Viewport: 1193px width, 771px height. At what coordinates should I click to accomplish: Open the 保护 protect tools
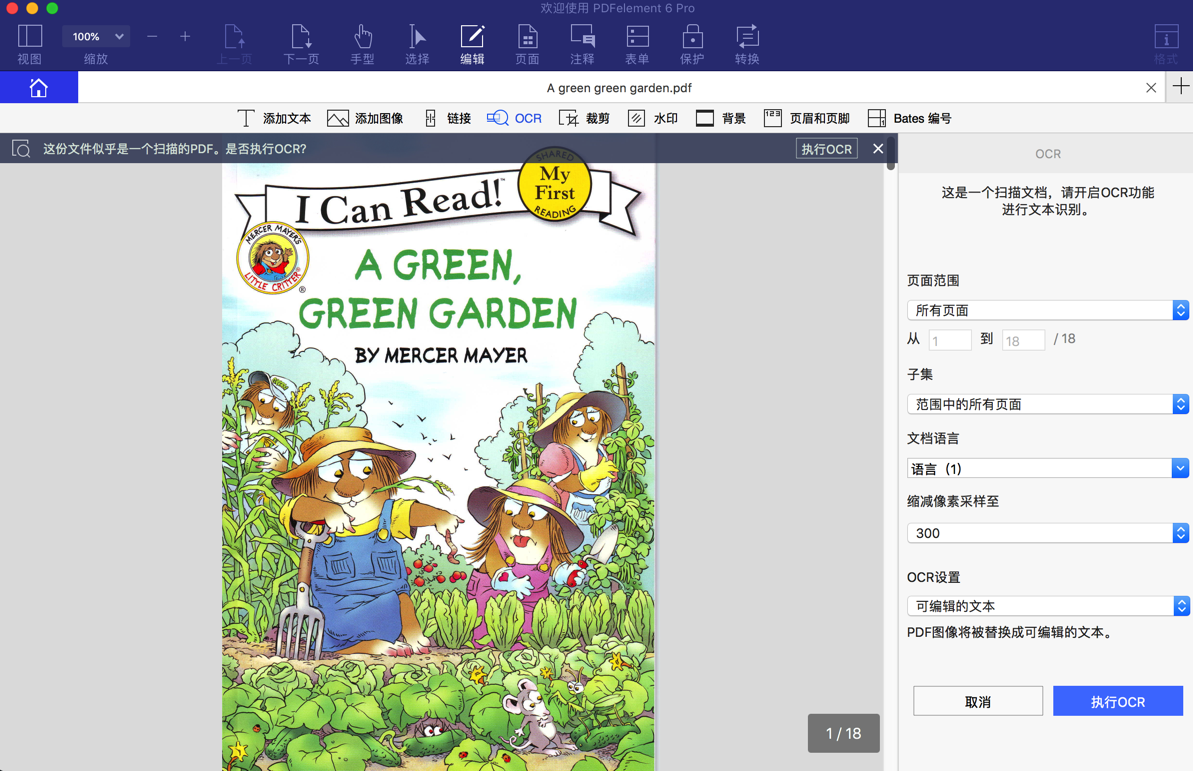692,44
